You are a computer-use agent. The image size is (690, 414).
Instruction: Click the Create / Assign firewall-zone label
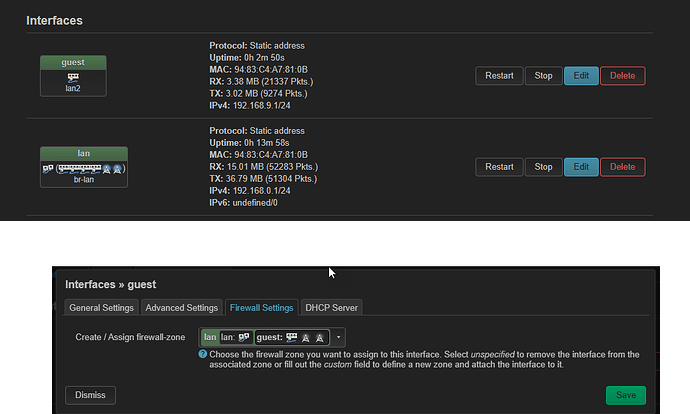tap(130, 337)
